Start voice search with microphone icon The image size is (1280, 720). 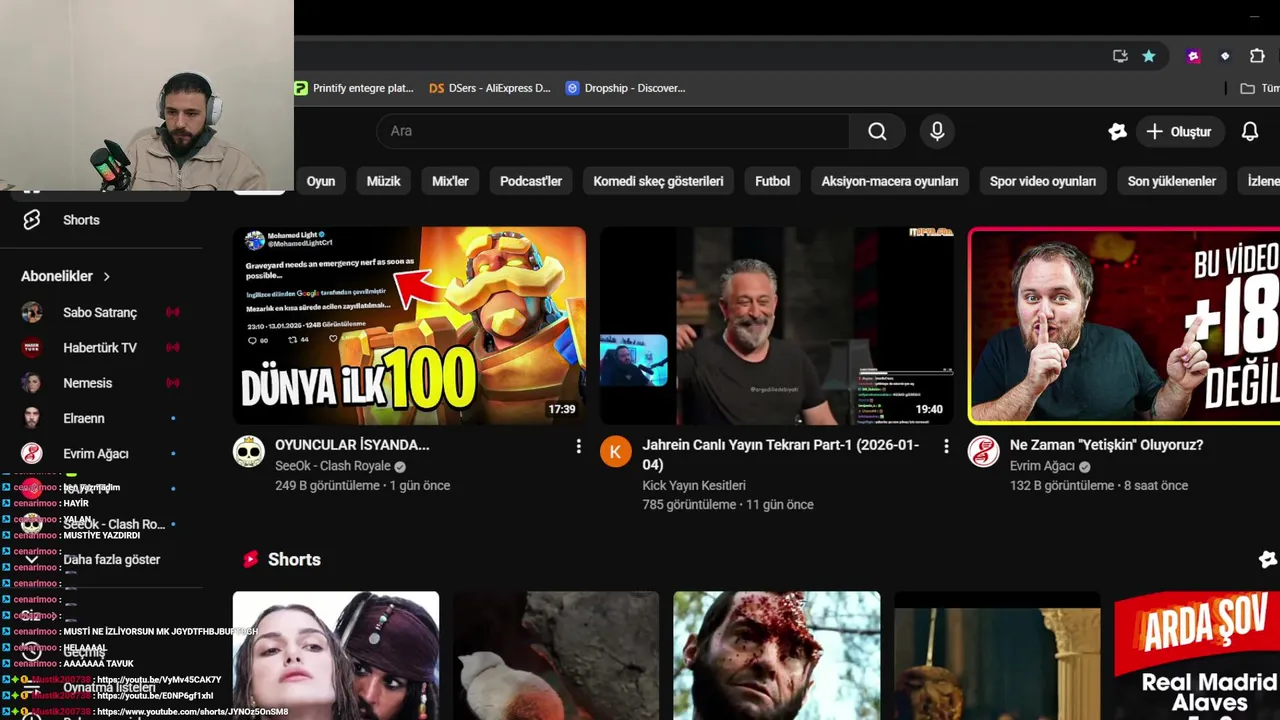pos(937,131)
